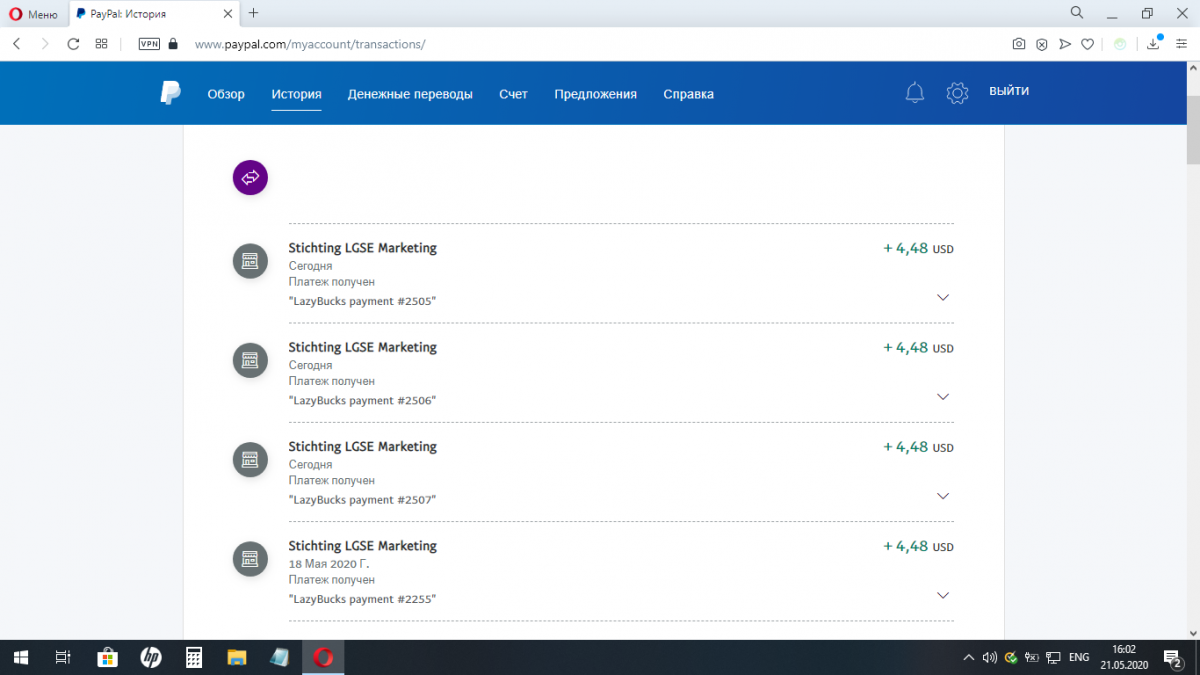The width and height of the screenshot is (1200, 675).
Task: Open File Explorer from taskbar
Action: coord(237,657)
